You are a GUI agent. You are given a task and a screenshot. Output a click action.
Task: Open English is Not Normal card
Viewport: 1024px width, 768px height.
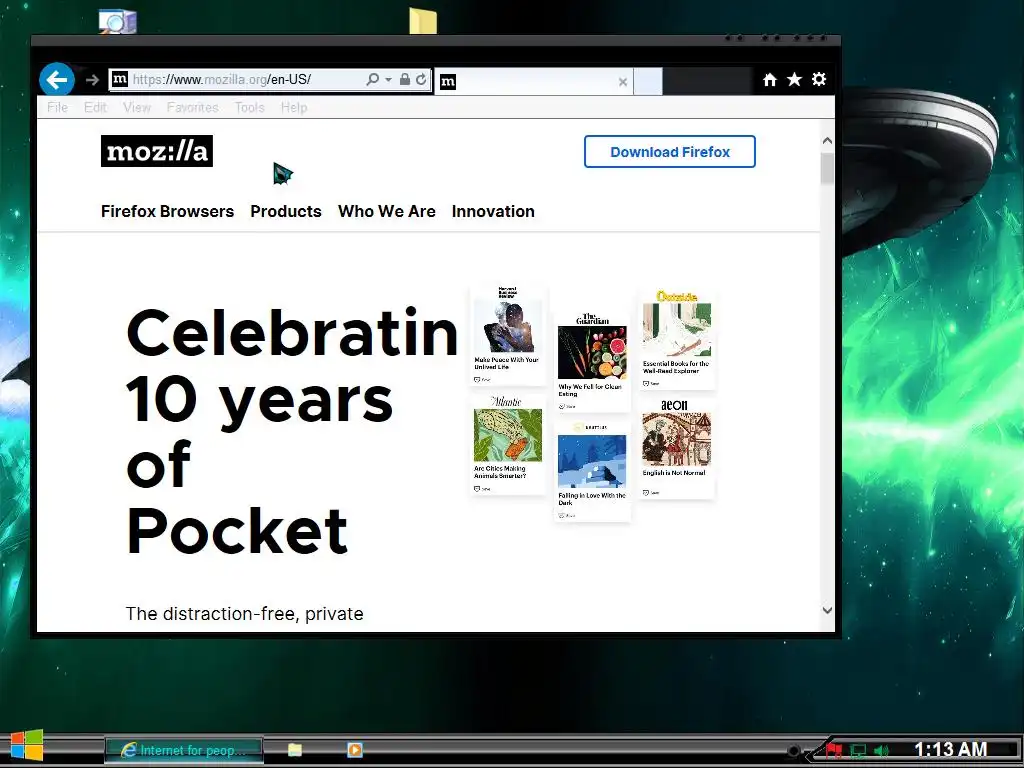pos(677,448)
